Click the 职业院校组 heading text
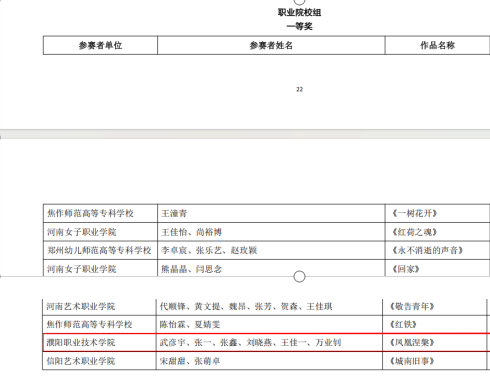 [299, 13]
